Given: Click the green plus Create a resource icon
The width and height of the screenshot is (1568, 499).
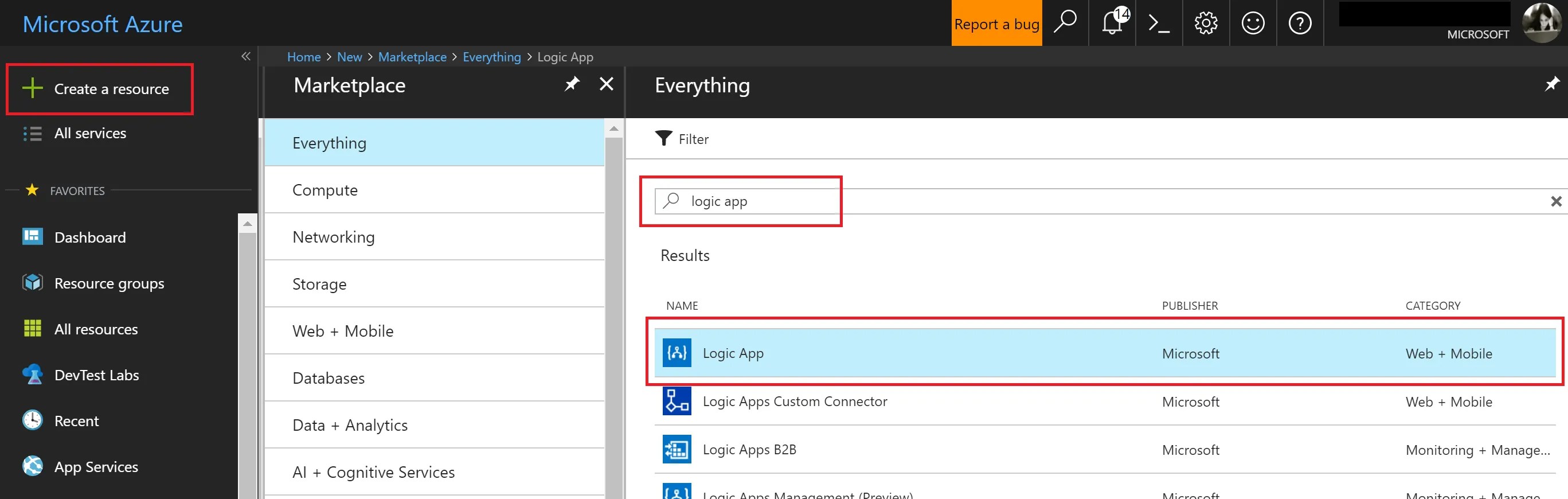Looking at the screenshot, I should [32, 88].
